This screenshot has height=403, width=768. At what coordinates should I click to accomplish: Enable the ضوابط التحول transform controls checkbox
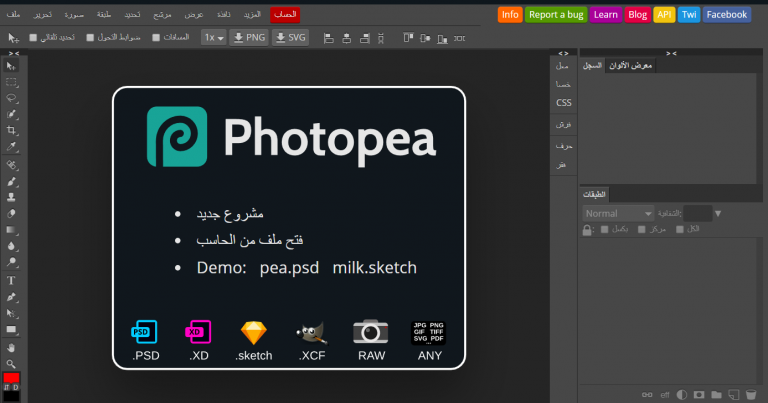point(88,38)
